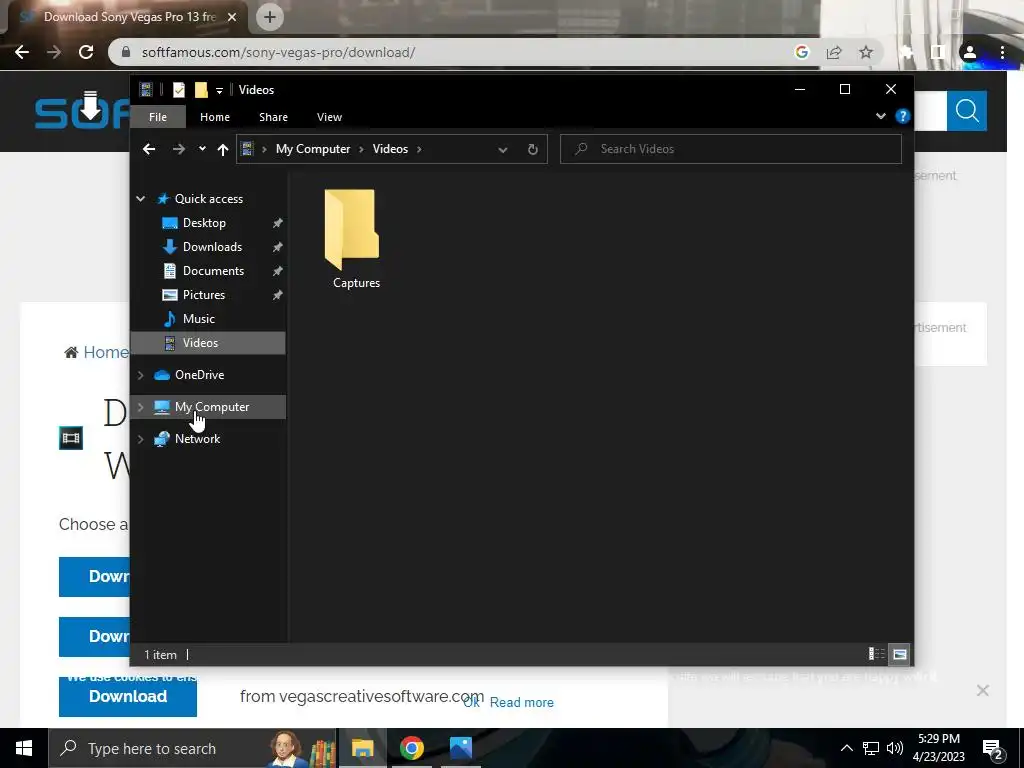Open Explorer help question mark icon

coord(903,116)
